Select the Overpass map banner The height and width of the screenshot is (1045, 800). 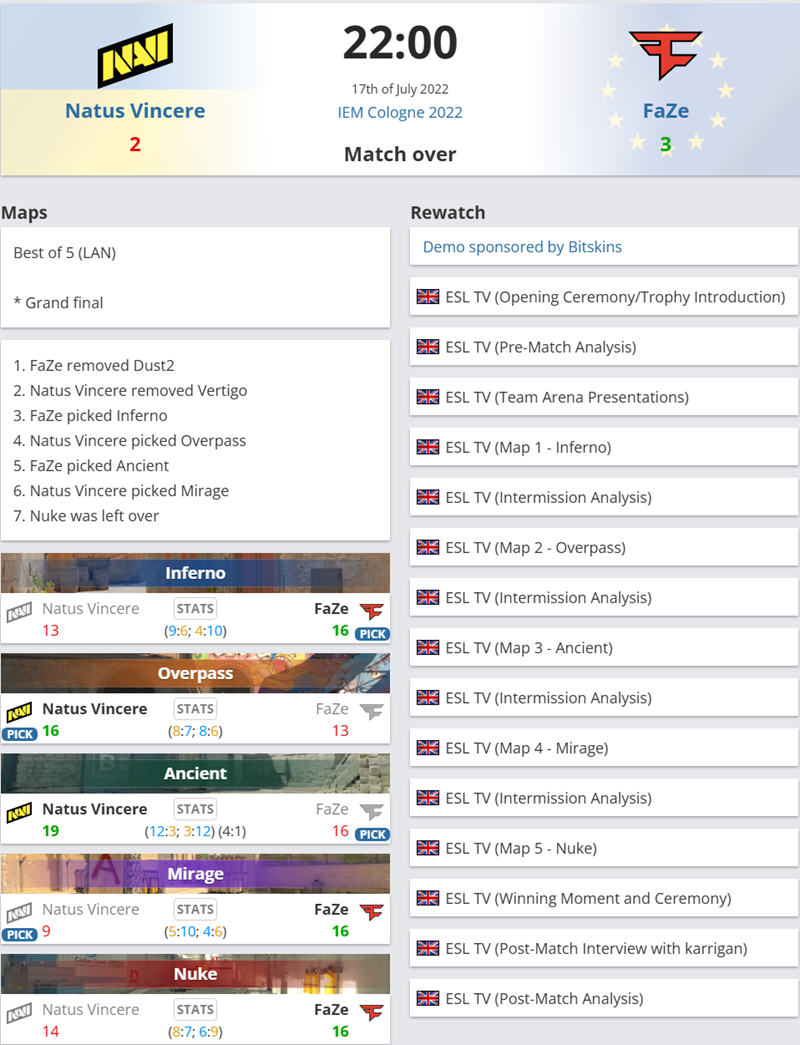click(x=195, y=673)
